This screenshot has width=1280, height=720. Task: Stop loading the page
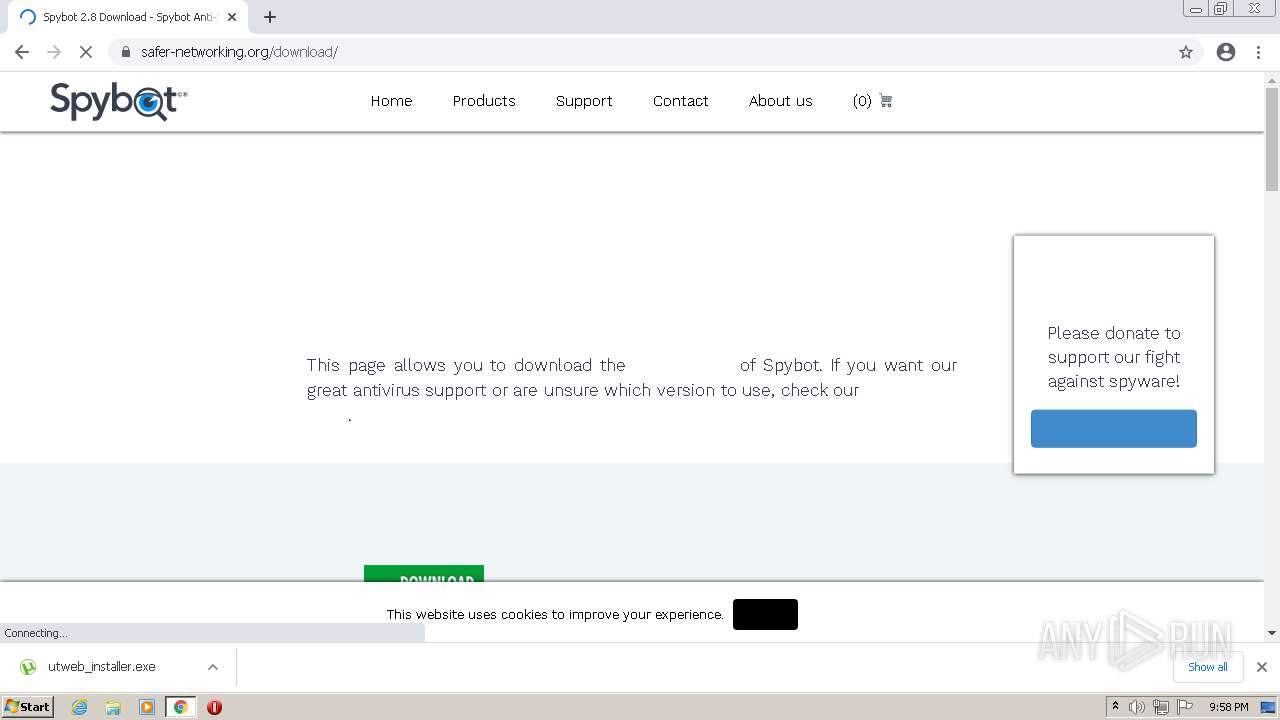click(x=86, y=52)
